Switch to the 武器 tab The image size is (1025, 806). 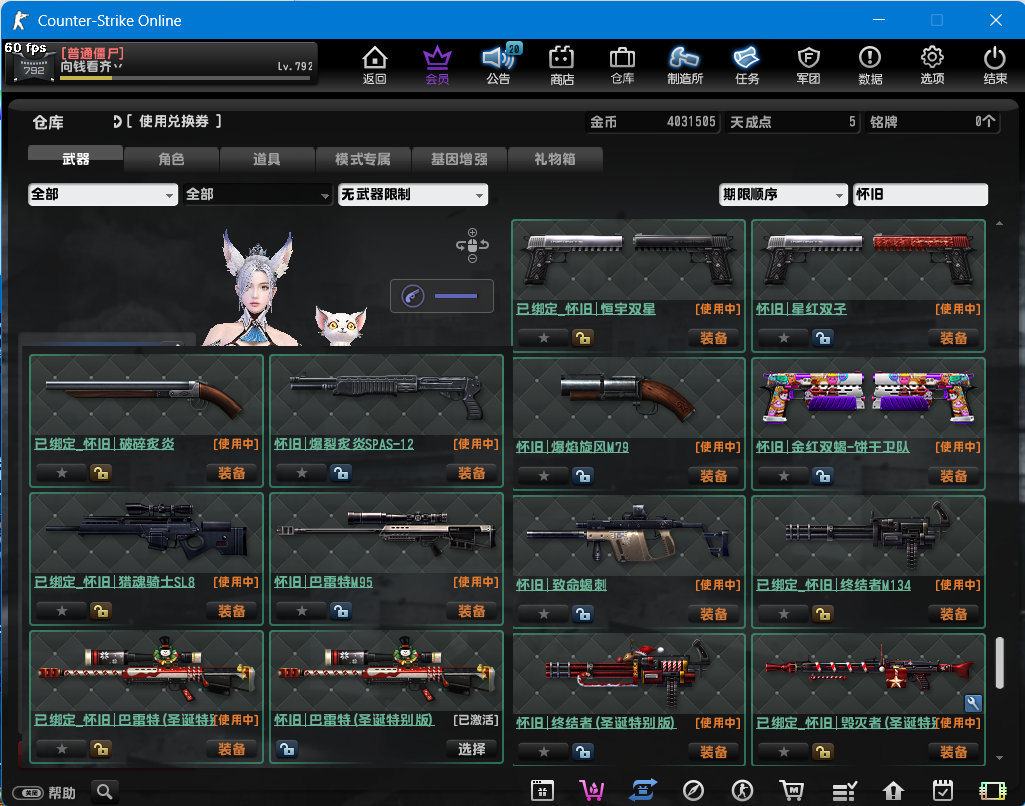tap(75, 159)
